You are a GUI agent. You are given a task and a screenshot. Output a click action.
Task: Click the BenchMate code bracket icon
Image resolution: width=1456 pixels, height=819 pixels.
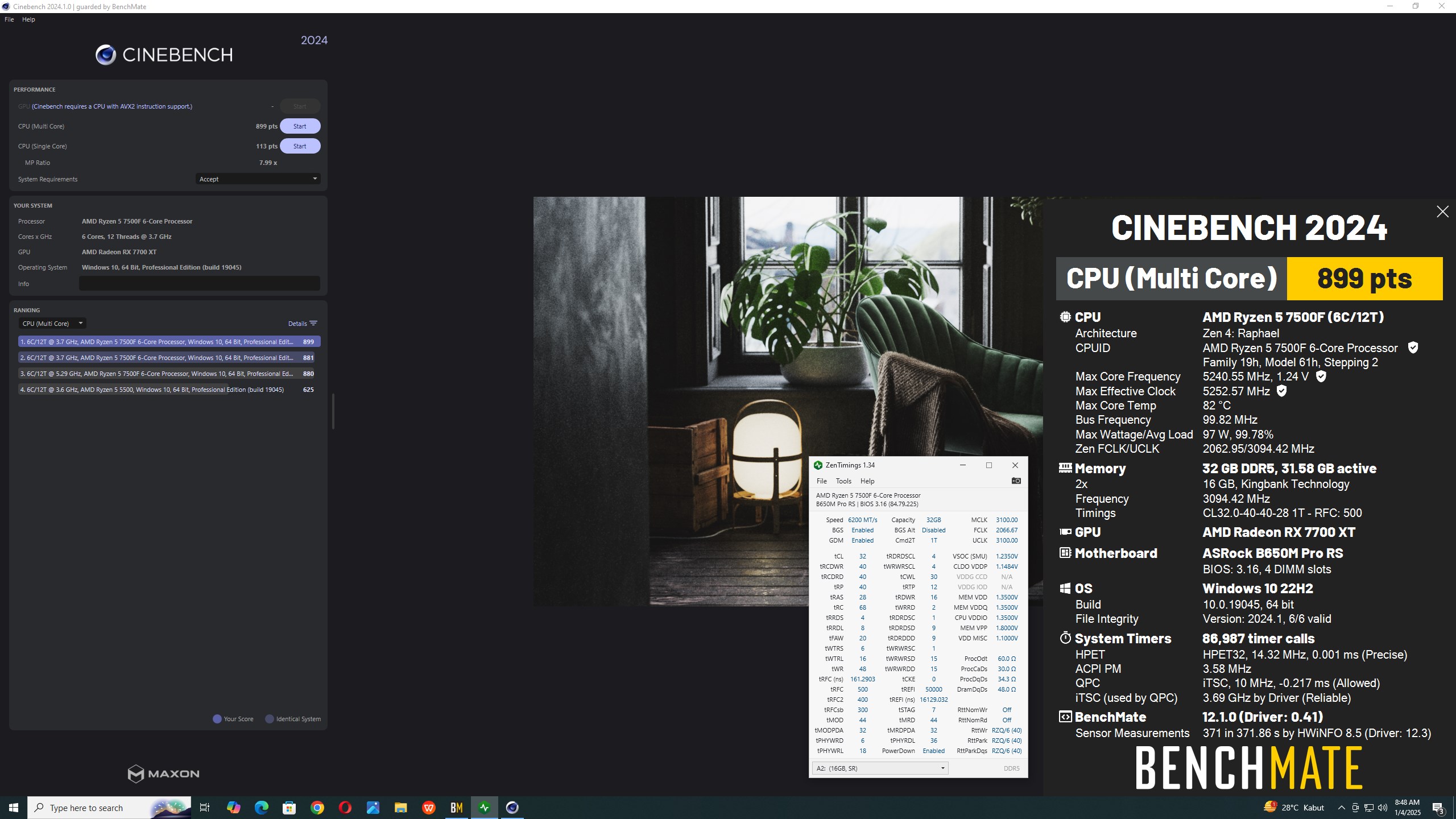tap(1065, 717)
